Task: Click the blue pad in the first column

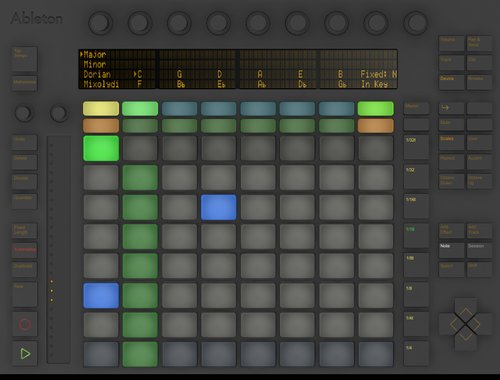Action: tap(101, 295)
